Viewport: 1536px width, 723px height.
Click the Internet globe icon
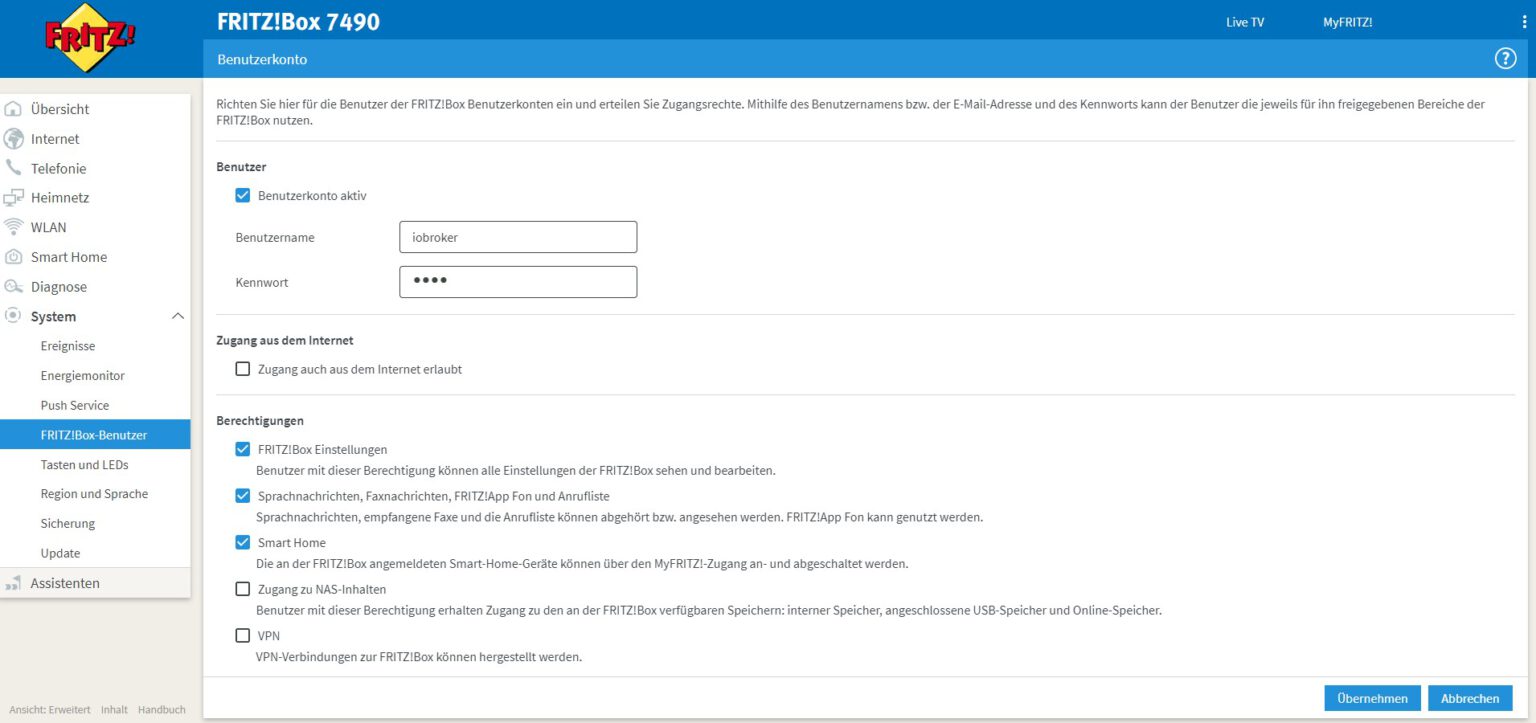click(14, 139)
